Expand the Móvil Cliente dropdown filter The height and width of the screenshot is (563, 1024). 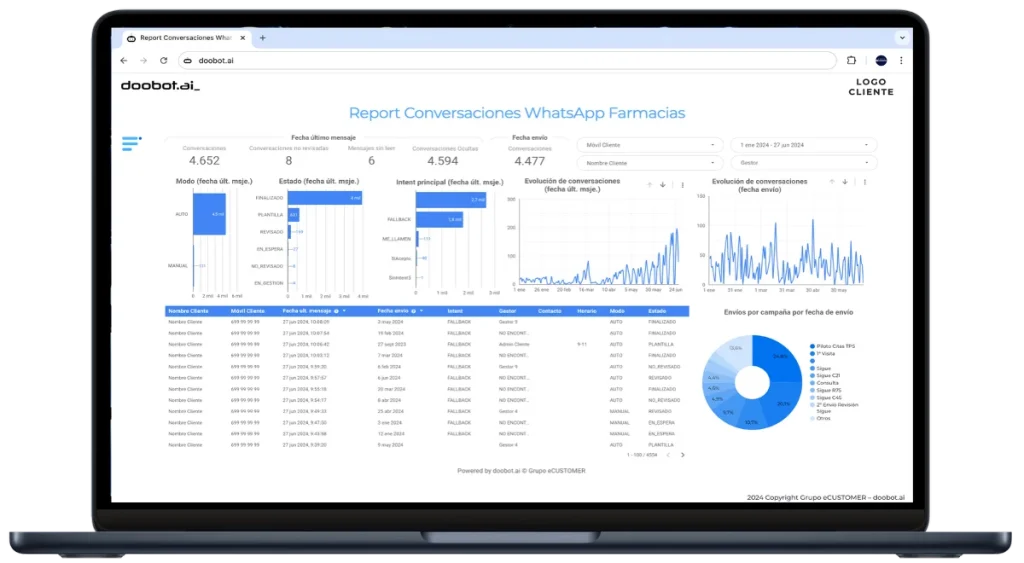[x=649, y=145]
